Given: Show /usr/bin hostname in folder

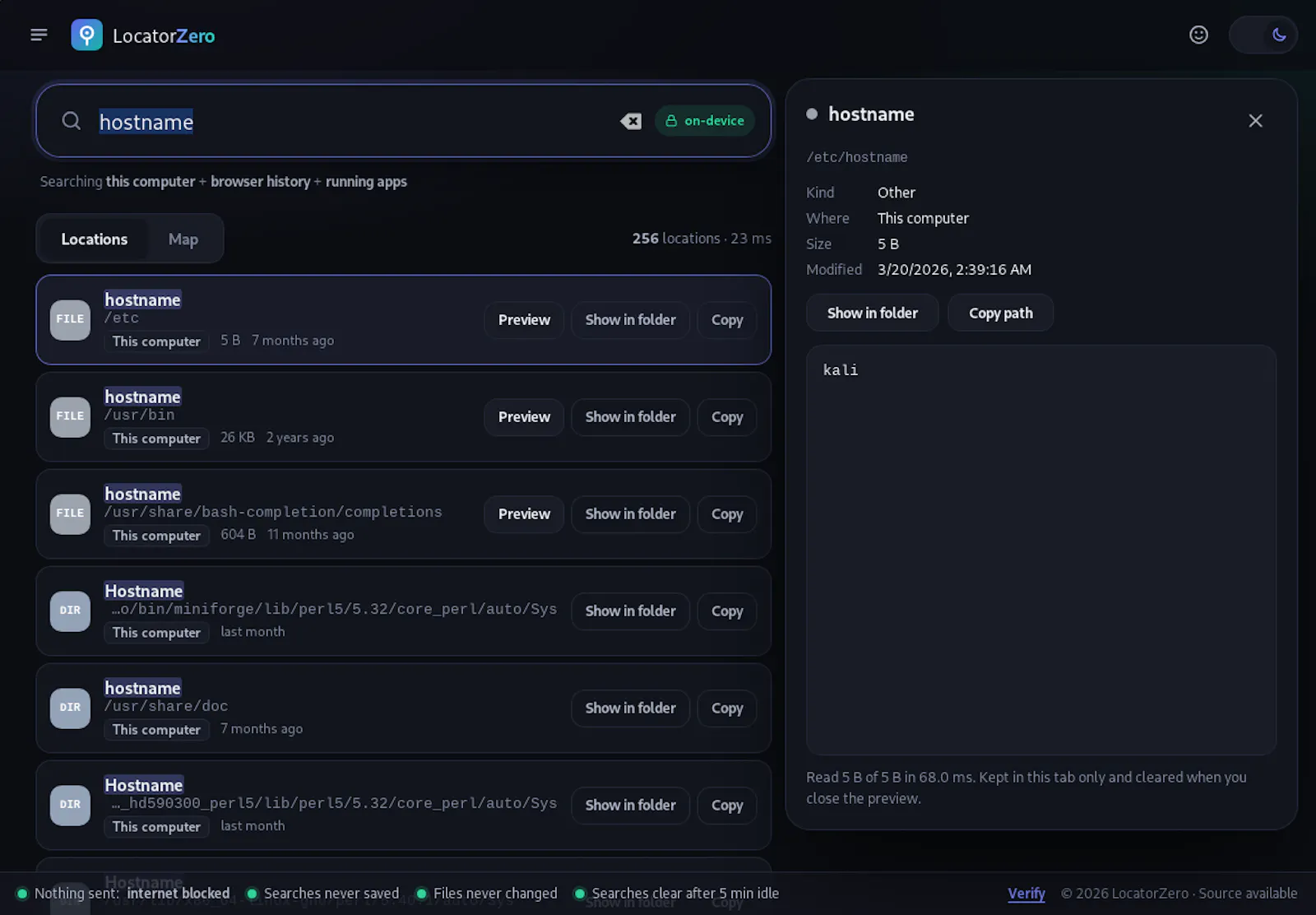Looking at the screenshot, I should [630, 417].
